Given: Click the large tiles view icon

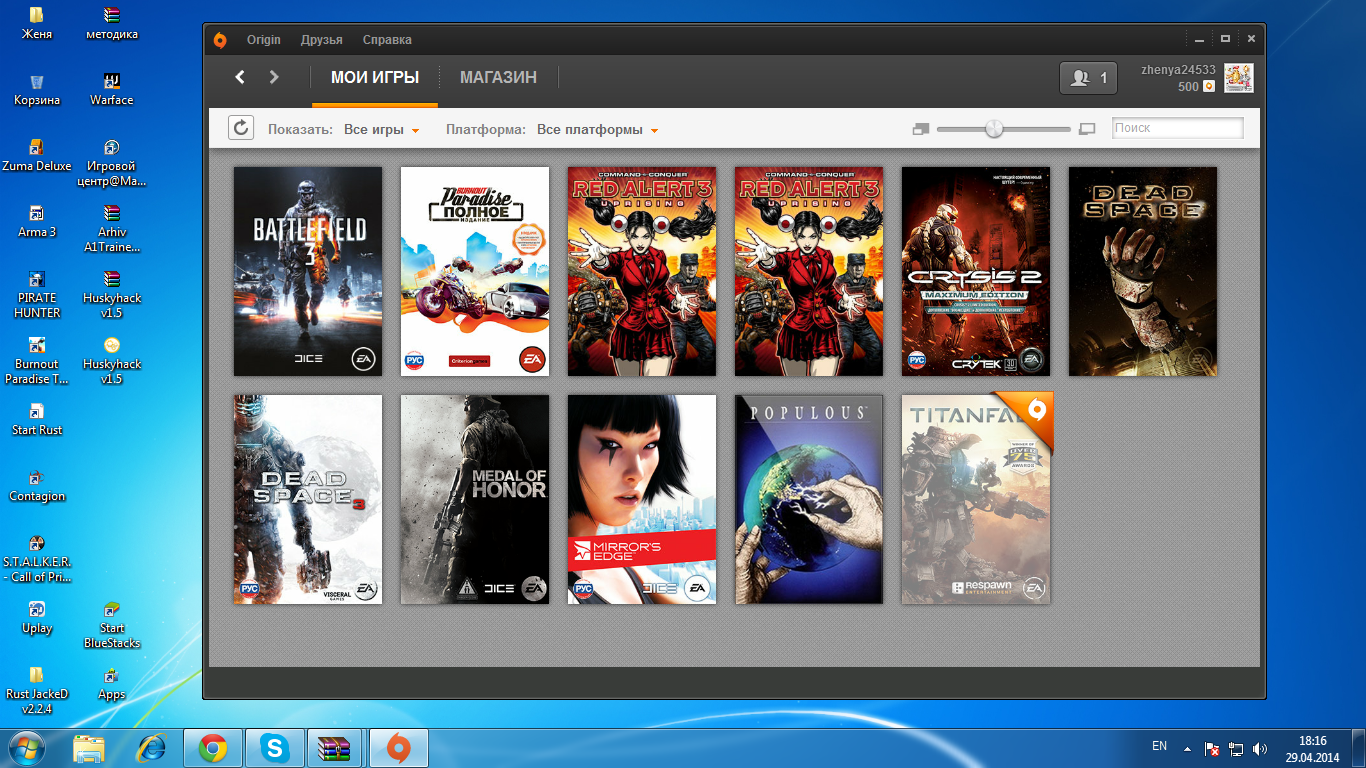Looking at the screenshot, I should pos(1087,129).
